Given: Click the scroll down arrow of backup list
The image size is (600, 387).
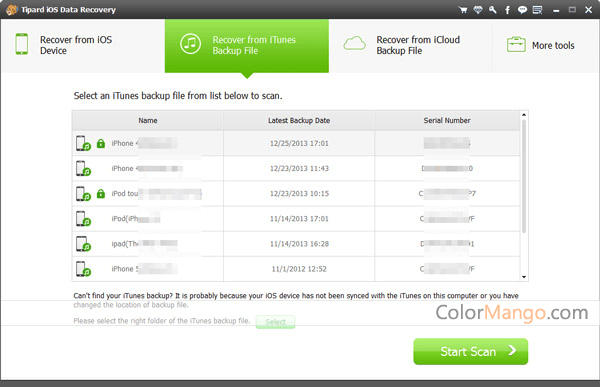Looking at the screenshot, I should pos(524,277).
